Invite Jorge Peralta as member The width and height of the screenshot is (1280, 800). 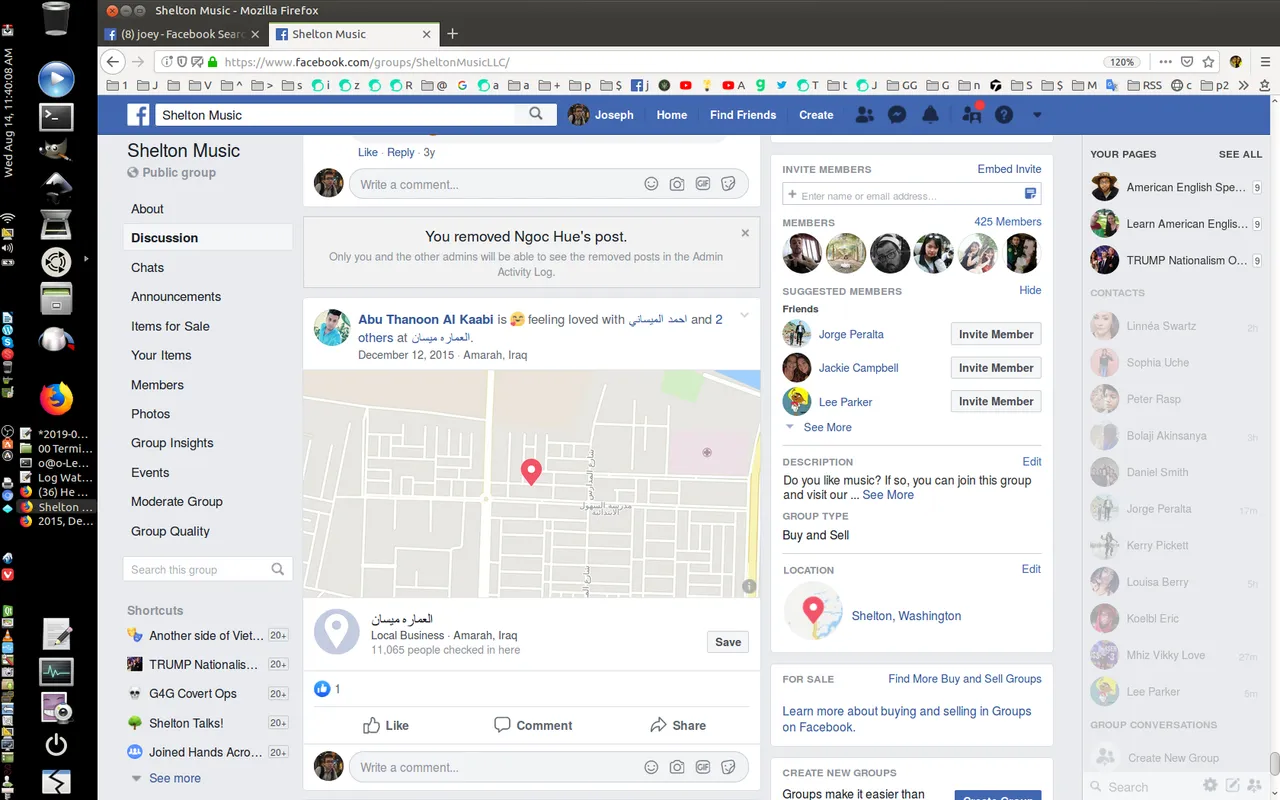point(996,334)
